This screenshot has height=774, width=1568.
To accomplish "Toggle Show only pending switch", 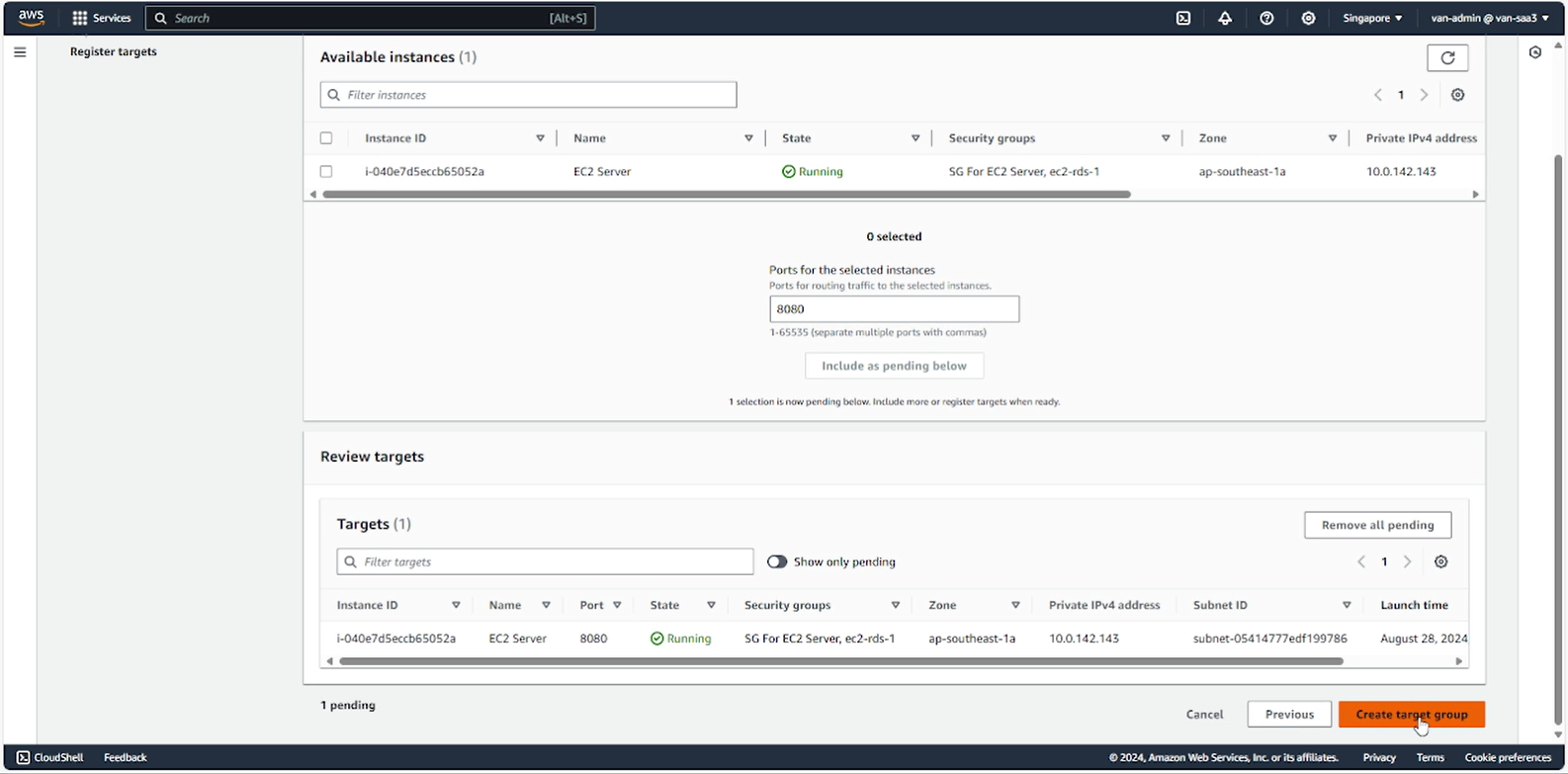I will 777,561.
